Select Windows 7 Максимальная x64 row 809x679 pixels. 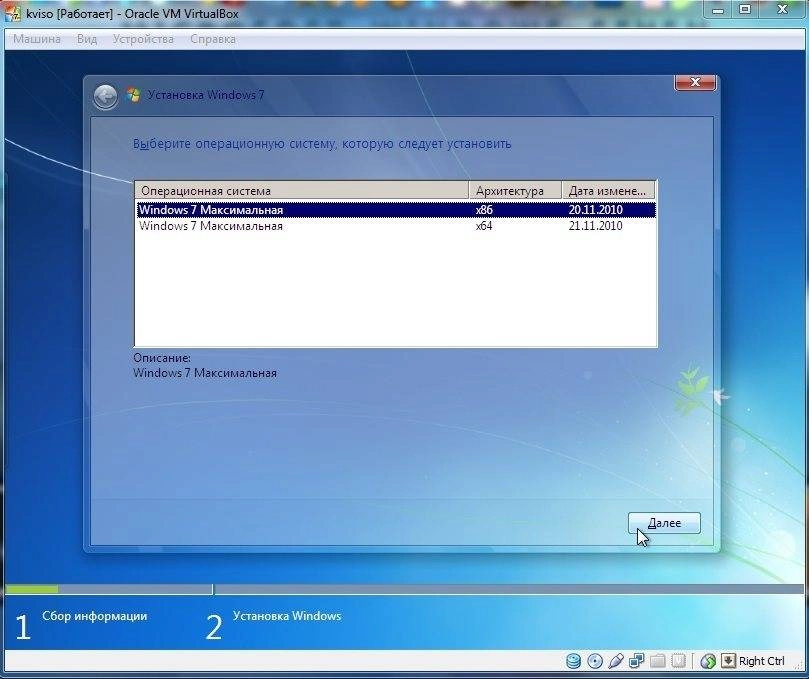396,226
